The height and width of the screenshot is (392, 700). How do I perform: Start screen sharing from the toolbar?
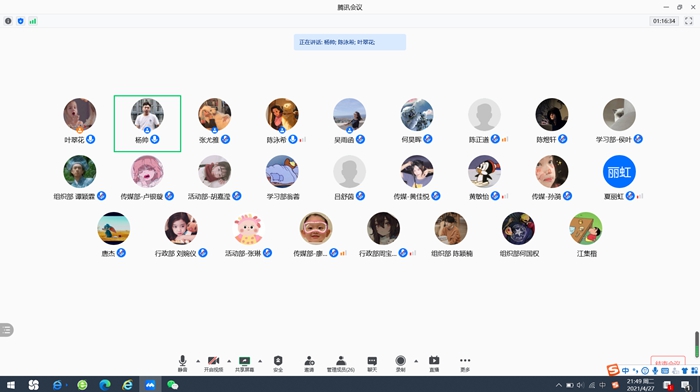[244, 363]
